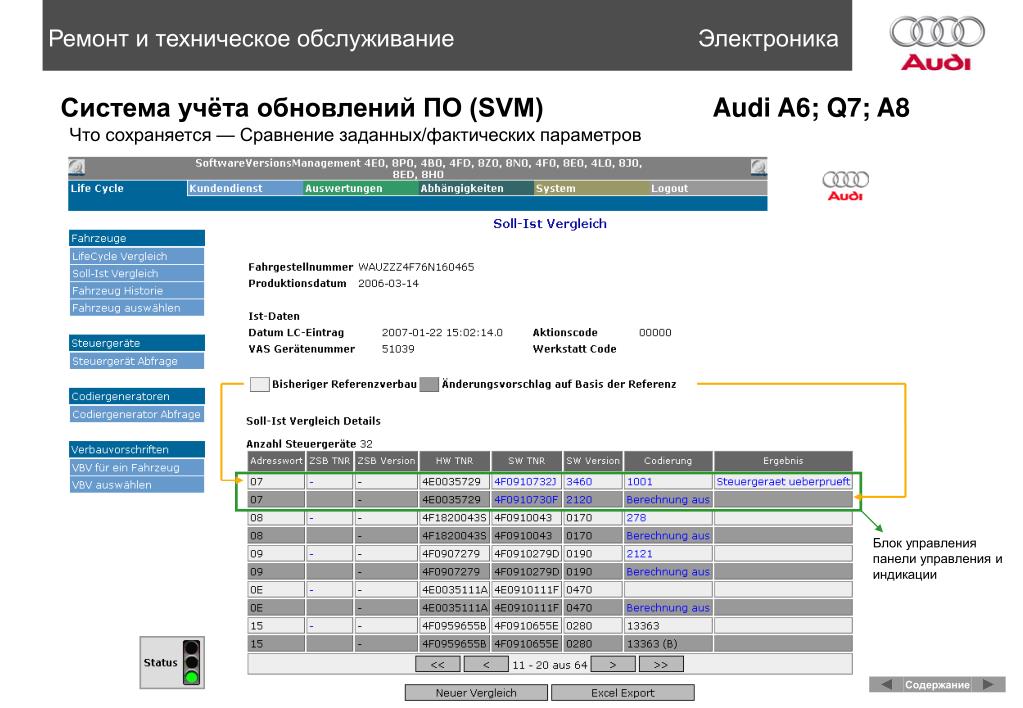Click the Logout tab
Screen dimensions: 1023x708
pyautogui.click(x=708, y=188)
